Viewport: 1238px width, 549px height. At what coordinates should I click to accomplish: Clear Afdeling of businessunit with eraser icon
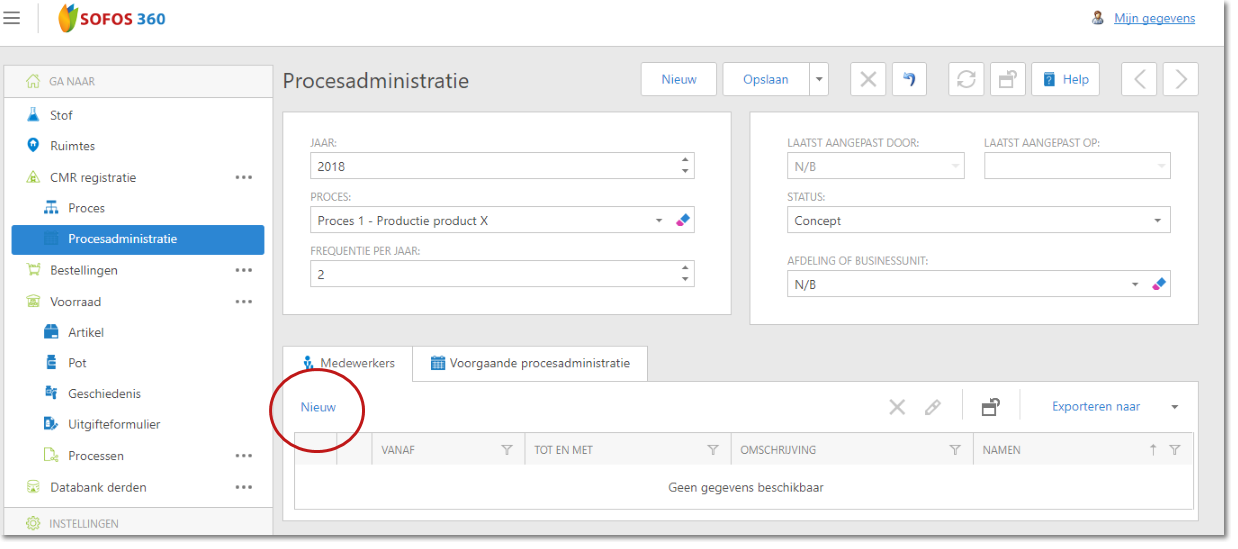[x=1159, y=284]
